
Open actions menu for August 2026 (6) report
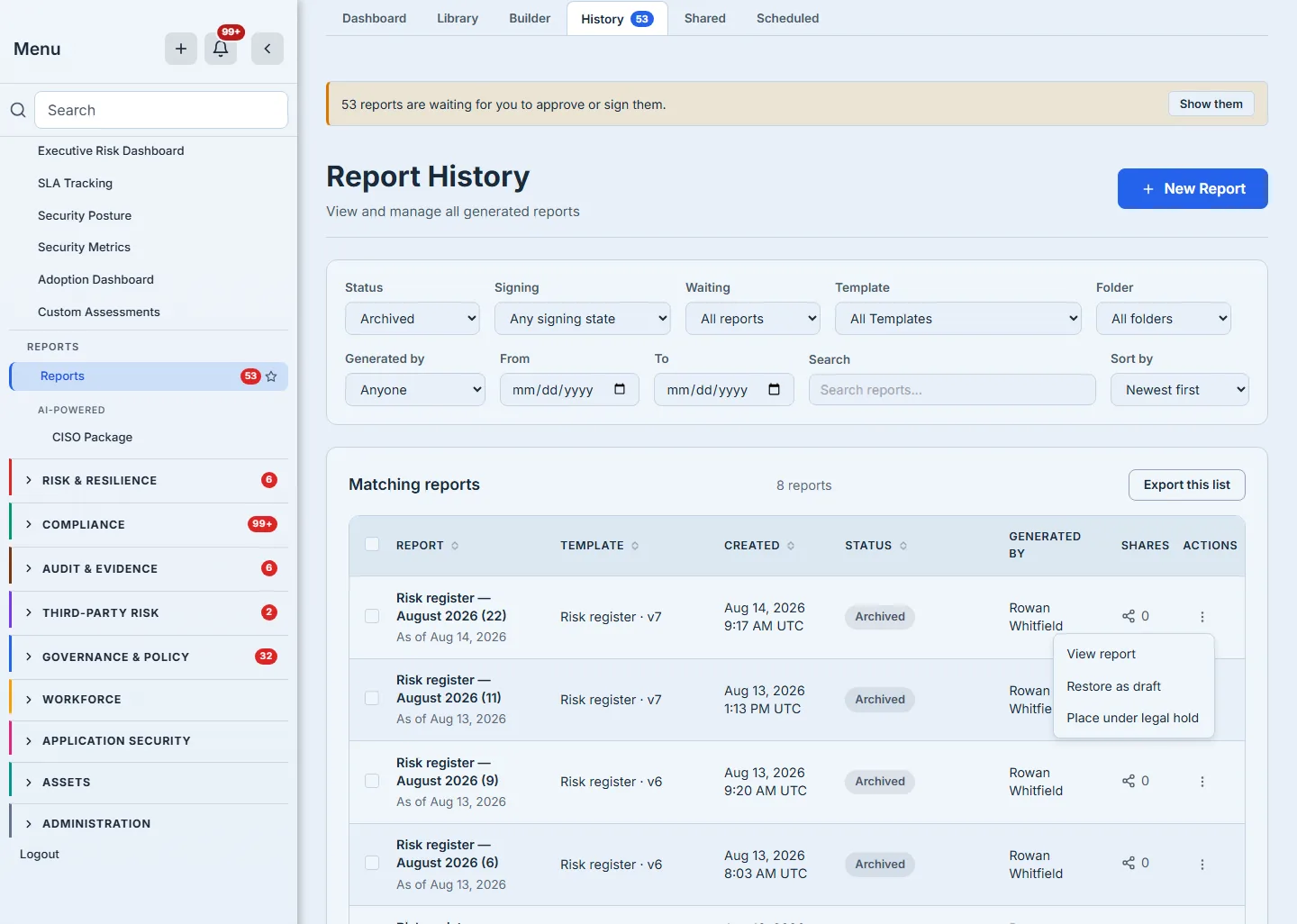click(x=1202, y=865)
